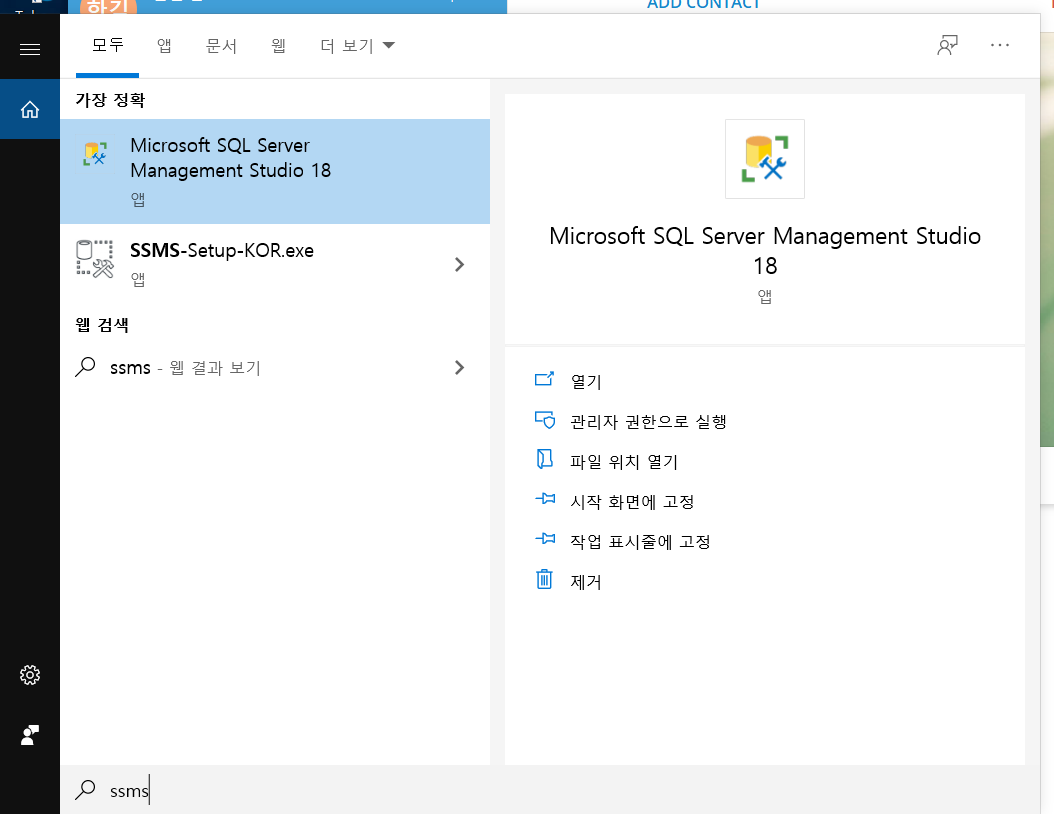This screenshot has width=1054, height=814.
Task: Choose 시작 화면에 고정
Action: (632, 501)
